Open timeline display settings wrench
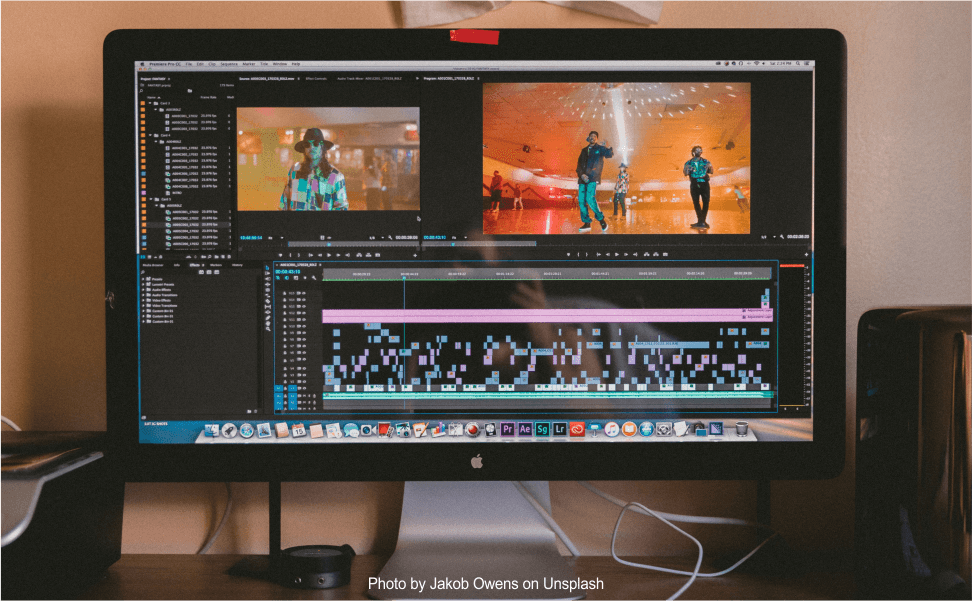 pos(314,278)
